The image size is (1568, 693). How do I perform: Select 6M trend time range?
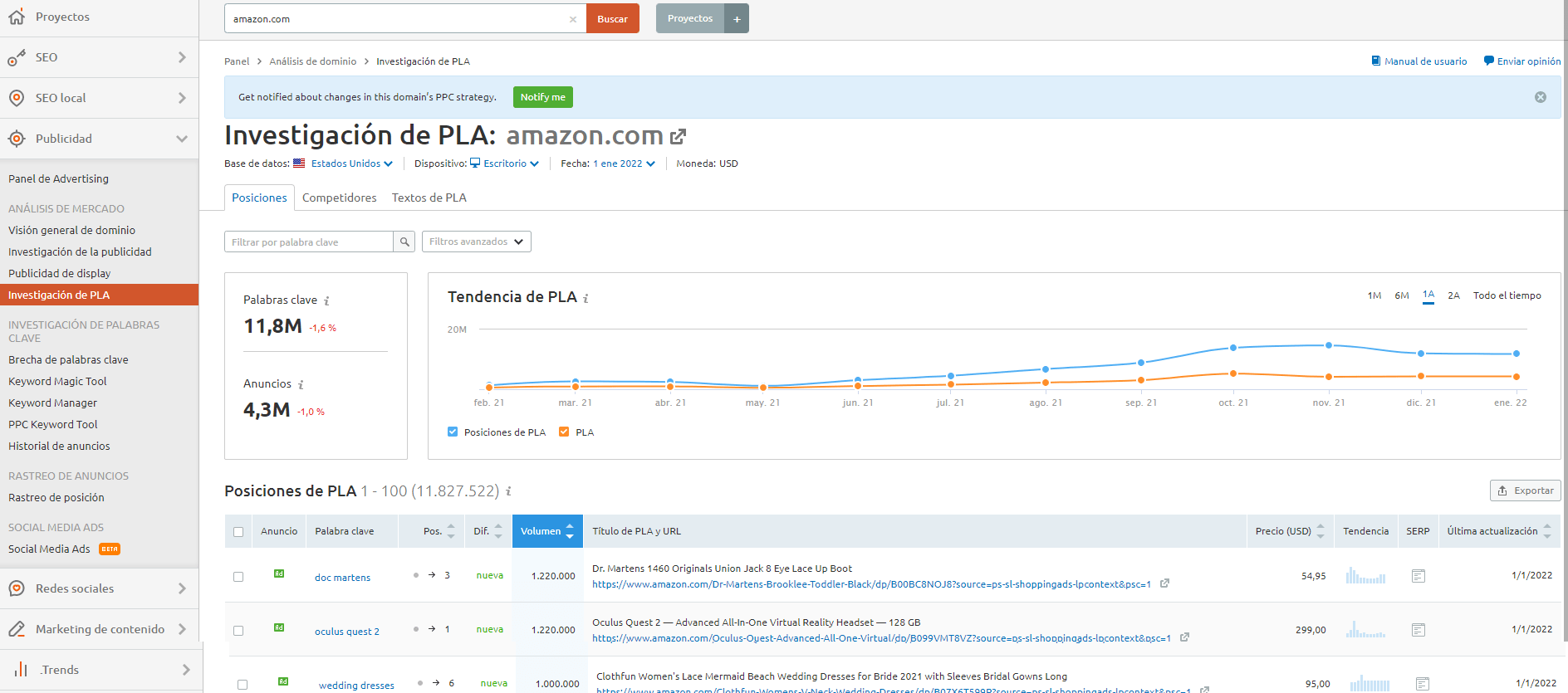click(x=1402, y=295)
